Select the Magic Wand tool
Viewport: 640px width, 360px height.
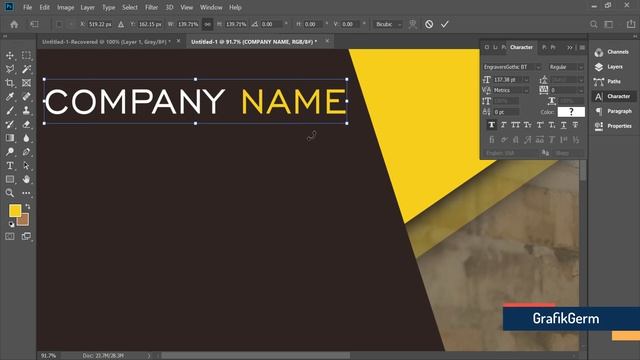tap(26, 69)
